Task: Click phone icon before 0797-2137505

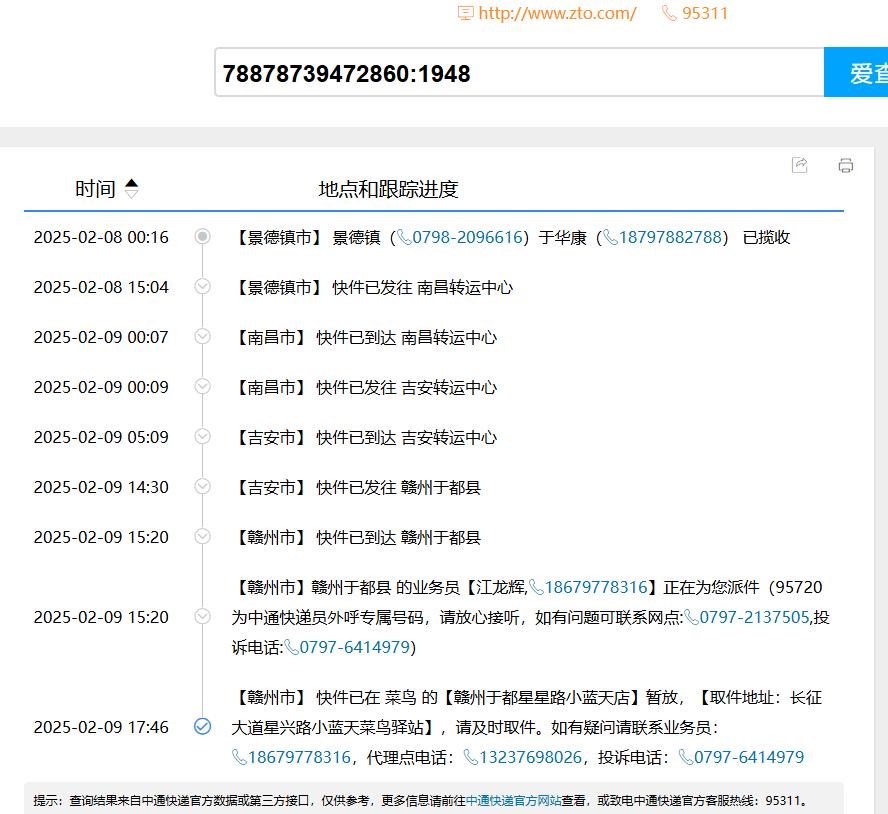Action: tap(691, 617)
